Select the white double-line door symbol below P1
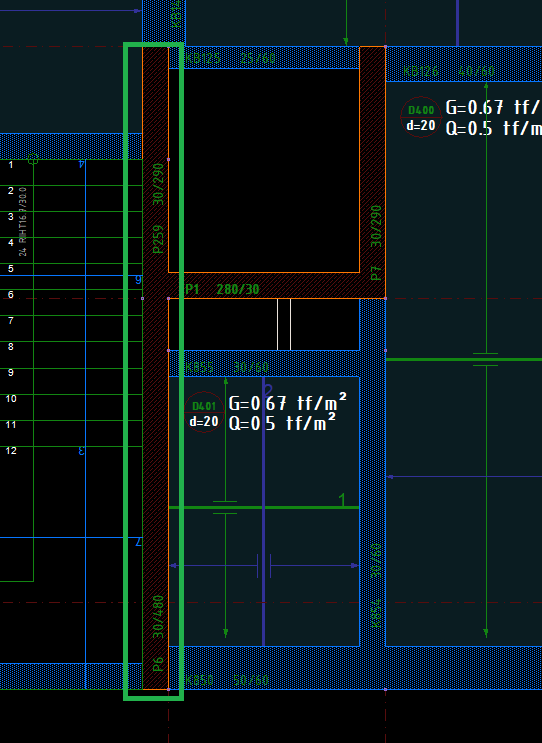Screen dimensions: 542x743 click(x=284, y=324)
